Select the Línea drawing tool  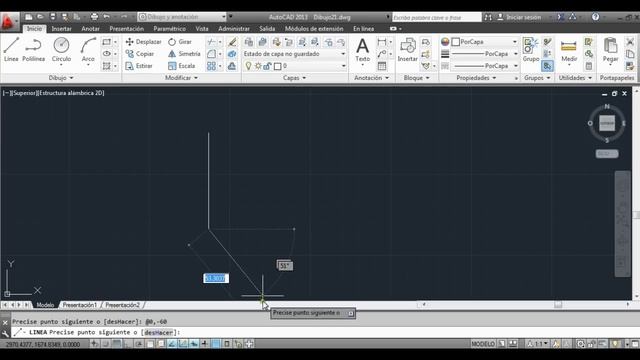click(11, 49)
